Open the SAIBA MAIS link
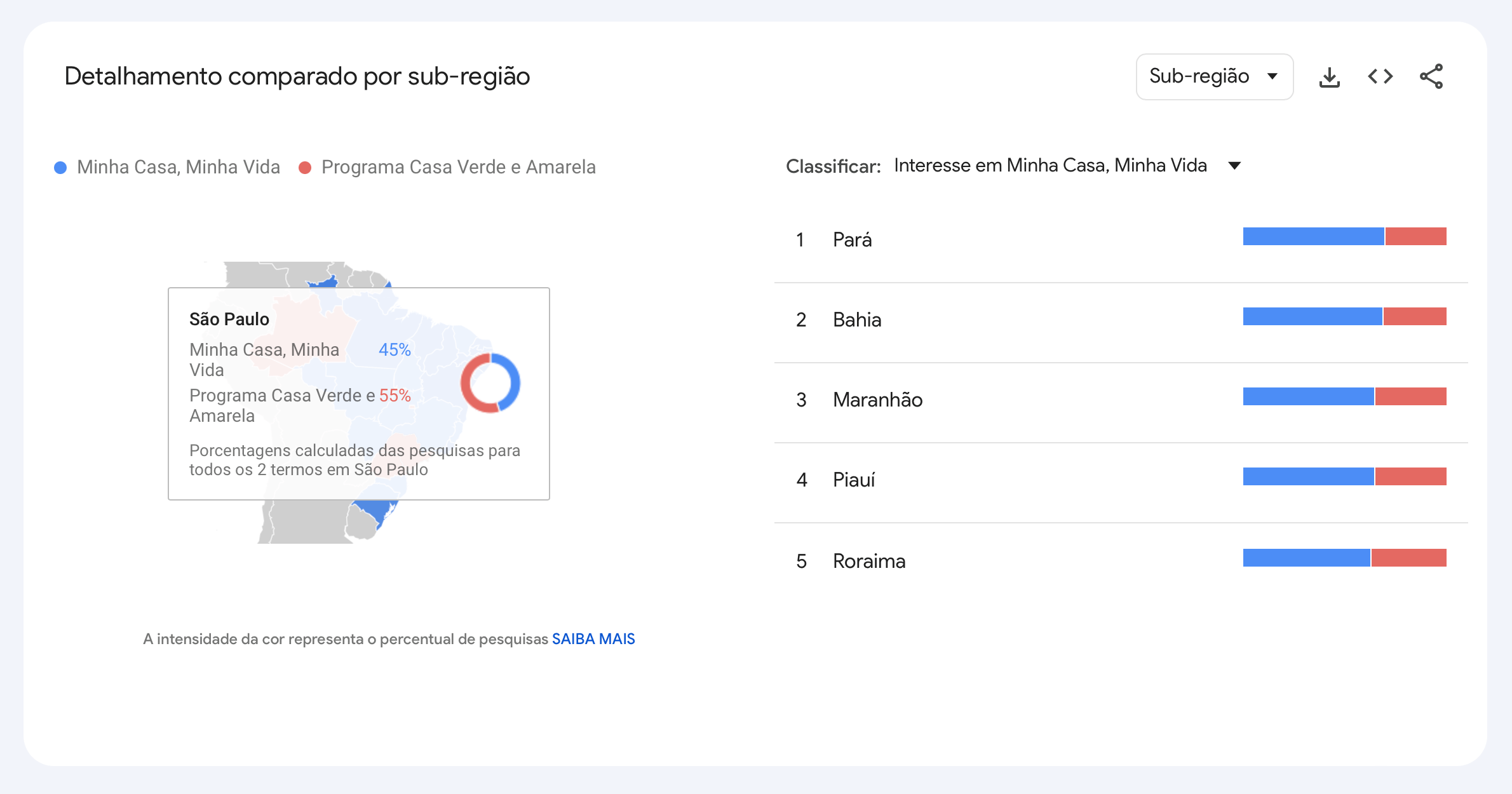The width and height of the screenshot is (1512, 794). point(593,639)
